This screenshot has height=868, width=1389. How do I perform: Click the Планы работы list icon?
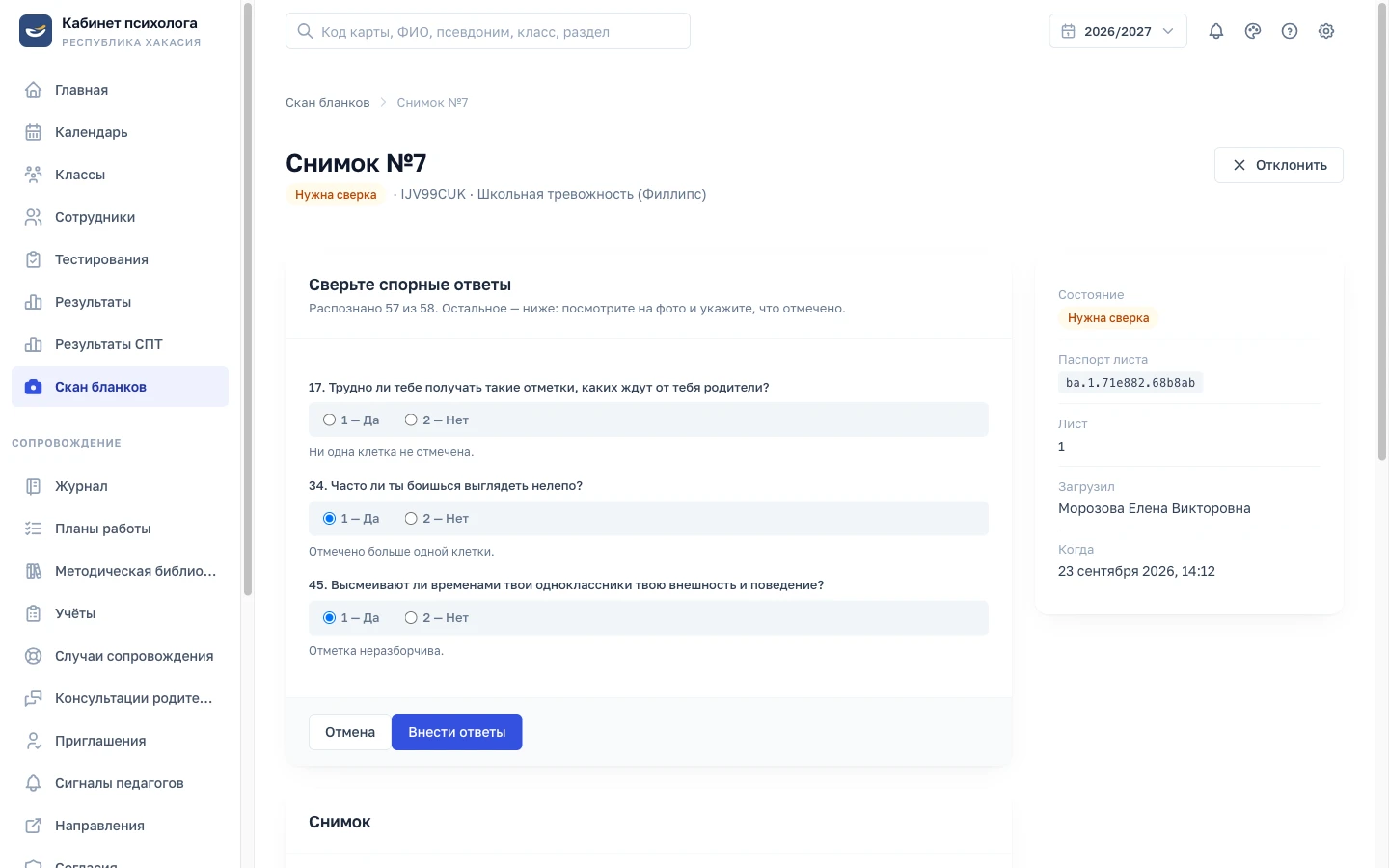point(33,529)
